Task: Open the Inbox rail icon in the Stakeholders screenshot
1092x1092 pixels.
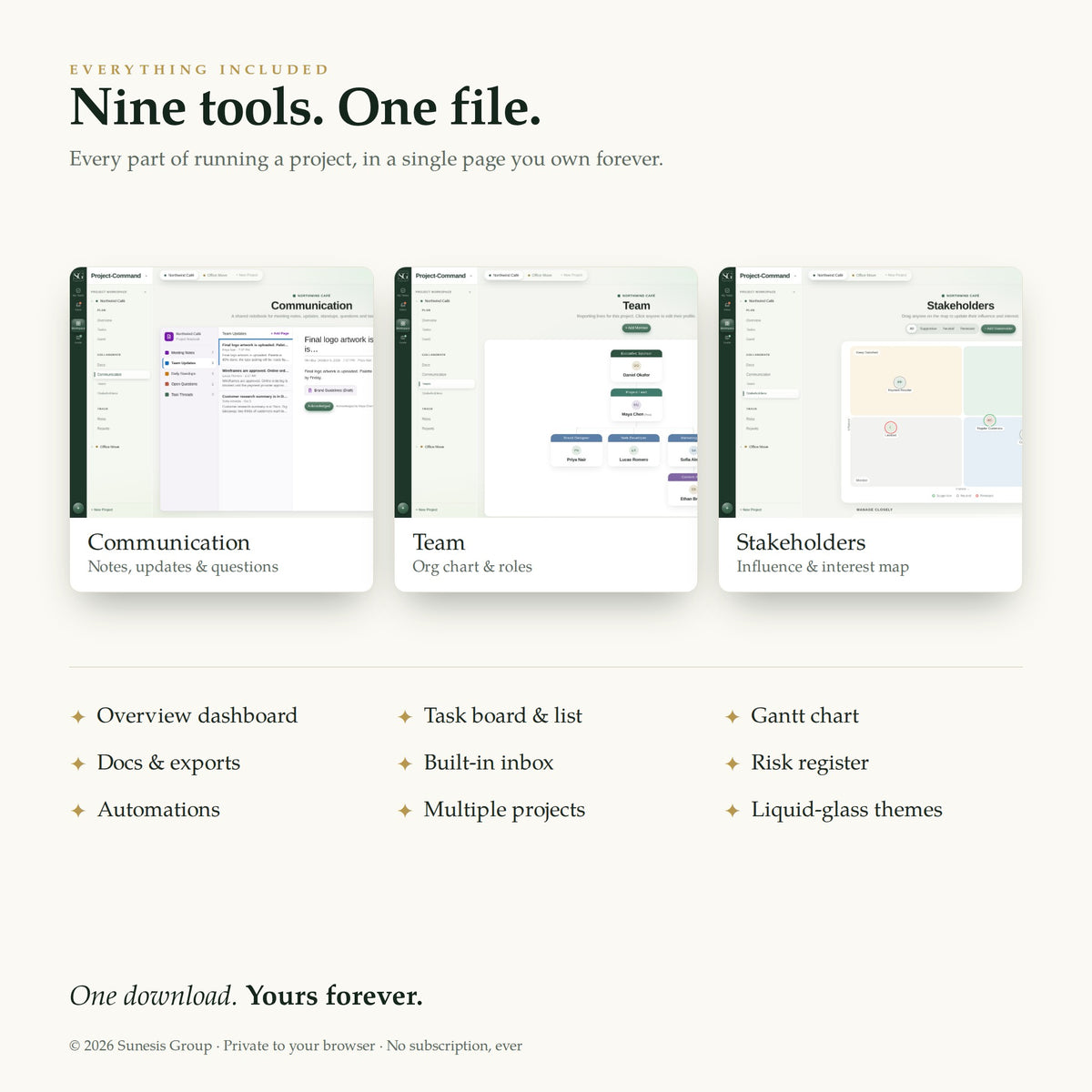Action: click(x=727, y=307)
